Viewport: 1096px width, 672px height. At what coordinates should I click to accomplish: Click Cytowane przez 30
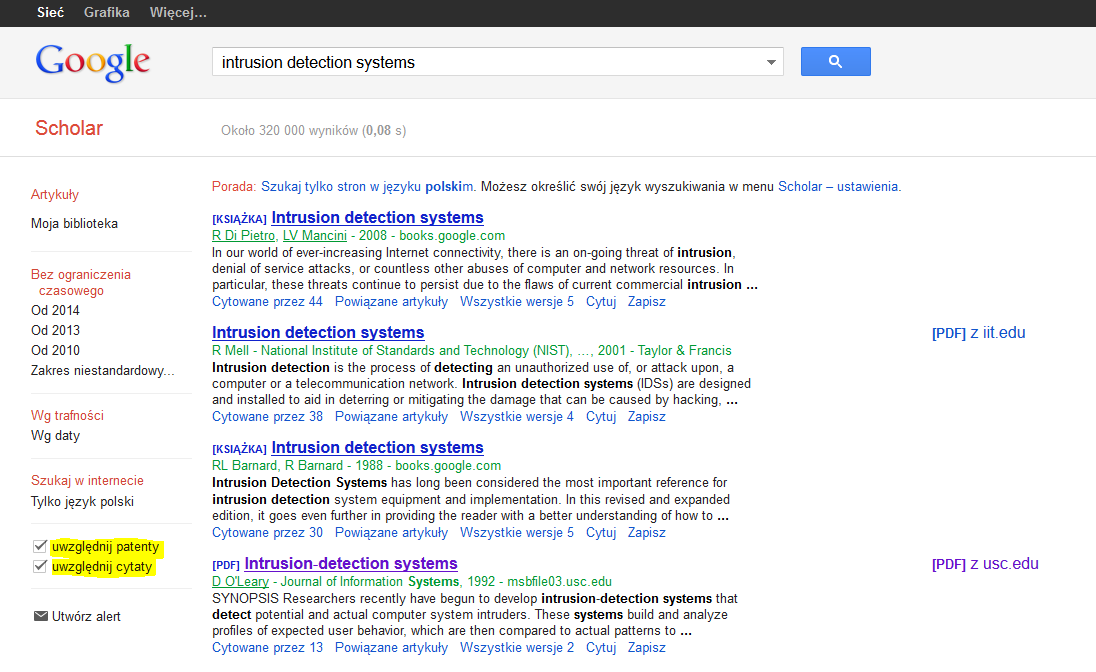(x=267, y=532)
